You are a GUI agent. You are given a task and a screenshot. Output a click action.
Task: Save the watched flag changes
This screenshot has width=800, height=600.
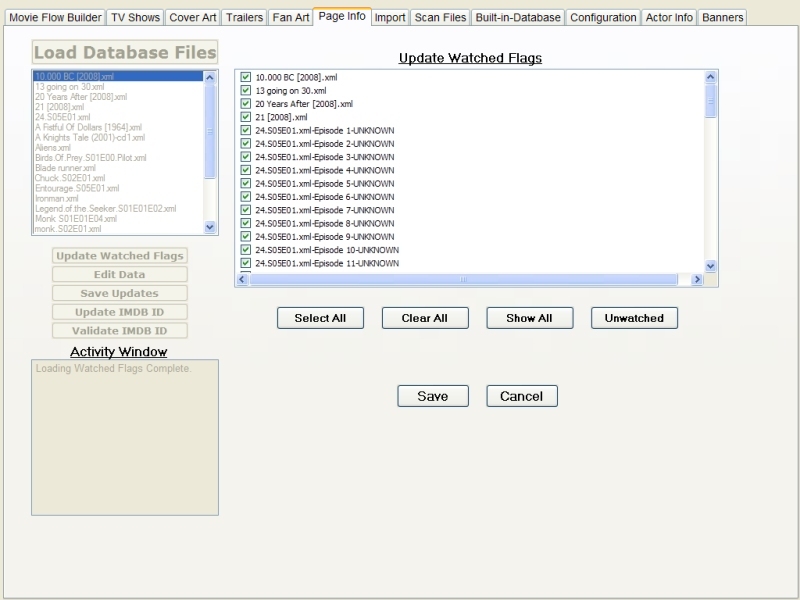click(x=432, y=396)
